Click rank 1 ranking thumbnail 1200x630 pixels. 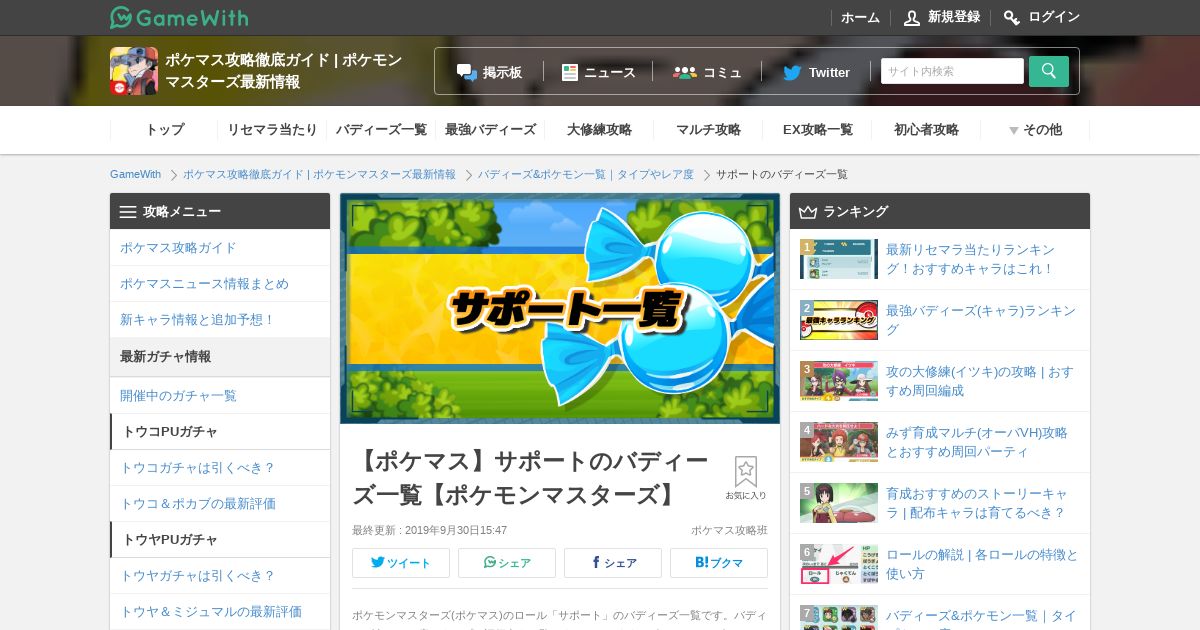(839, 259)
